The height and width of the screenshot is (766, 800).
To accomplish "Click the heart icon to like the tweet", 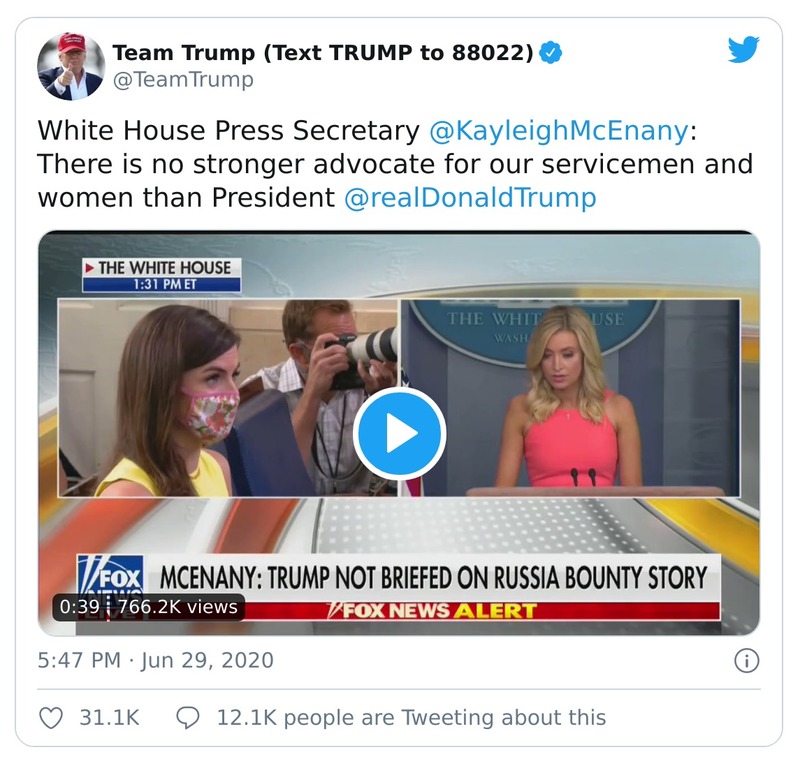I will tap(53, 717).
